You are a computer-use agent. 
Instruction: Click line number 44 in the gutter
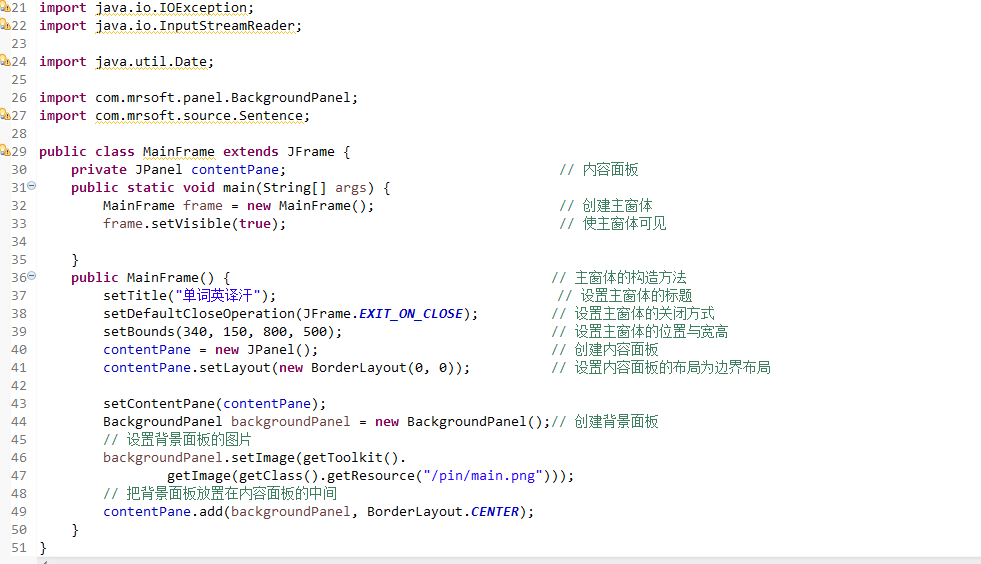[x=19, y=422]
